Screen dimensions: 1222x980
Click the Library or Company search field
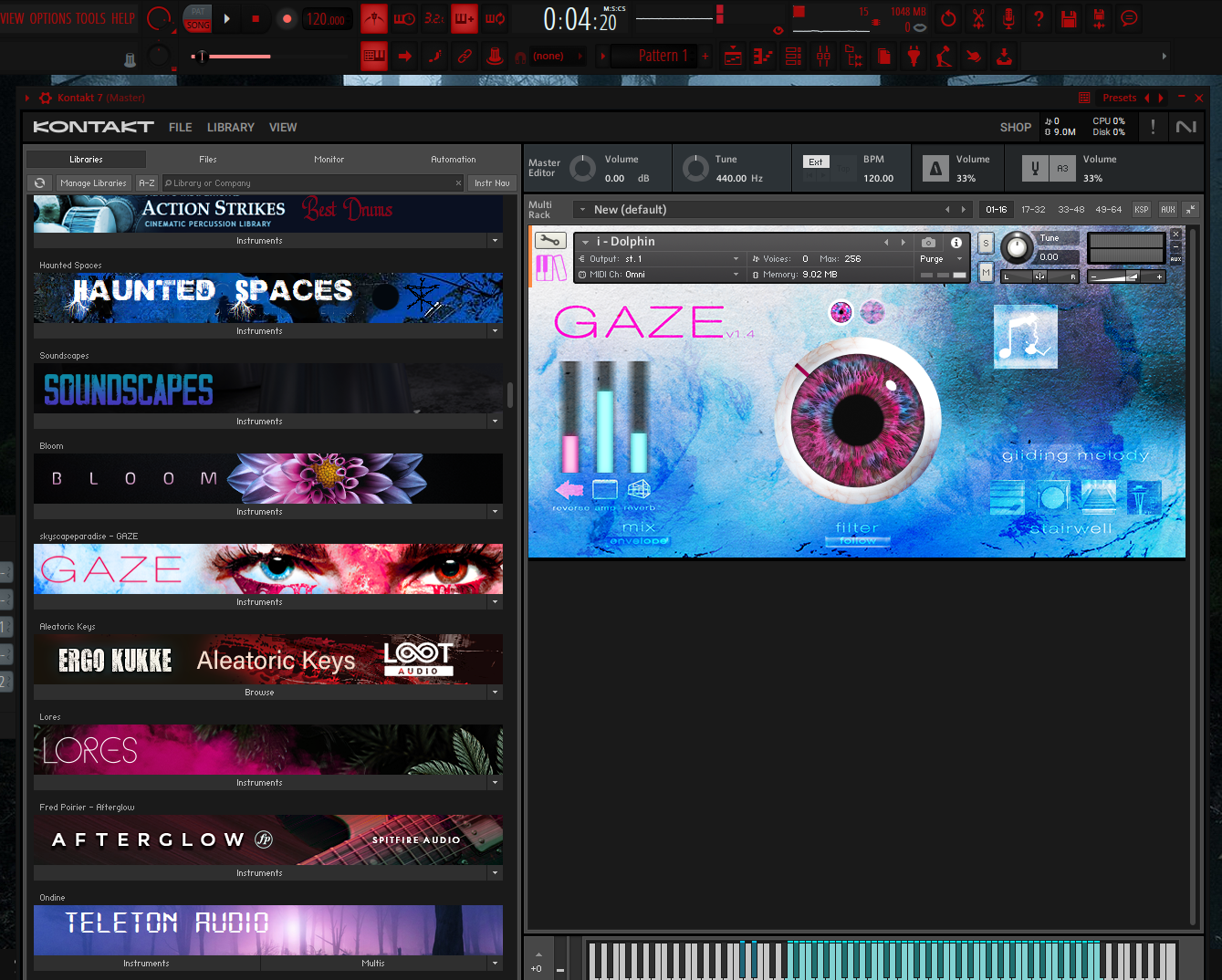point(312,182)
